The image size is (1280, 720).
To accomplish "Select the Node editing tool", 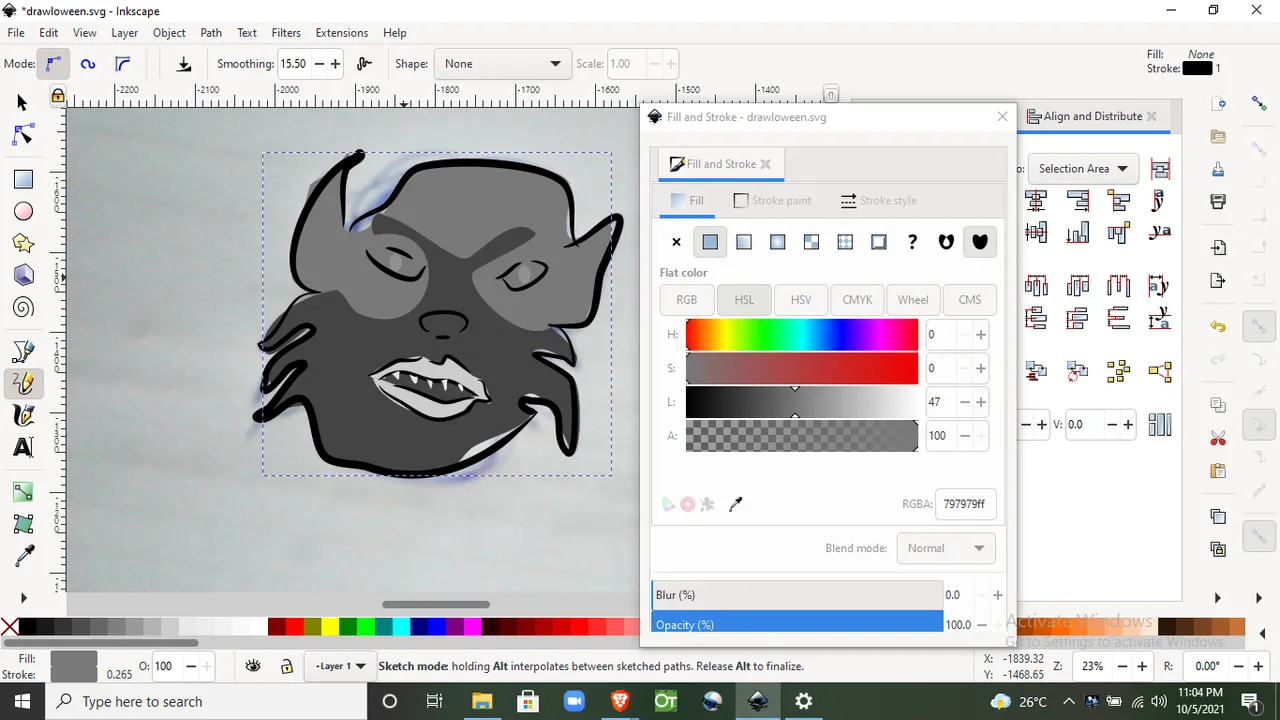I will coord(23,135).
